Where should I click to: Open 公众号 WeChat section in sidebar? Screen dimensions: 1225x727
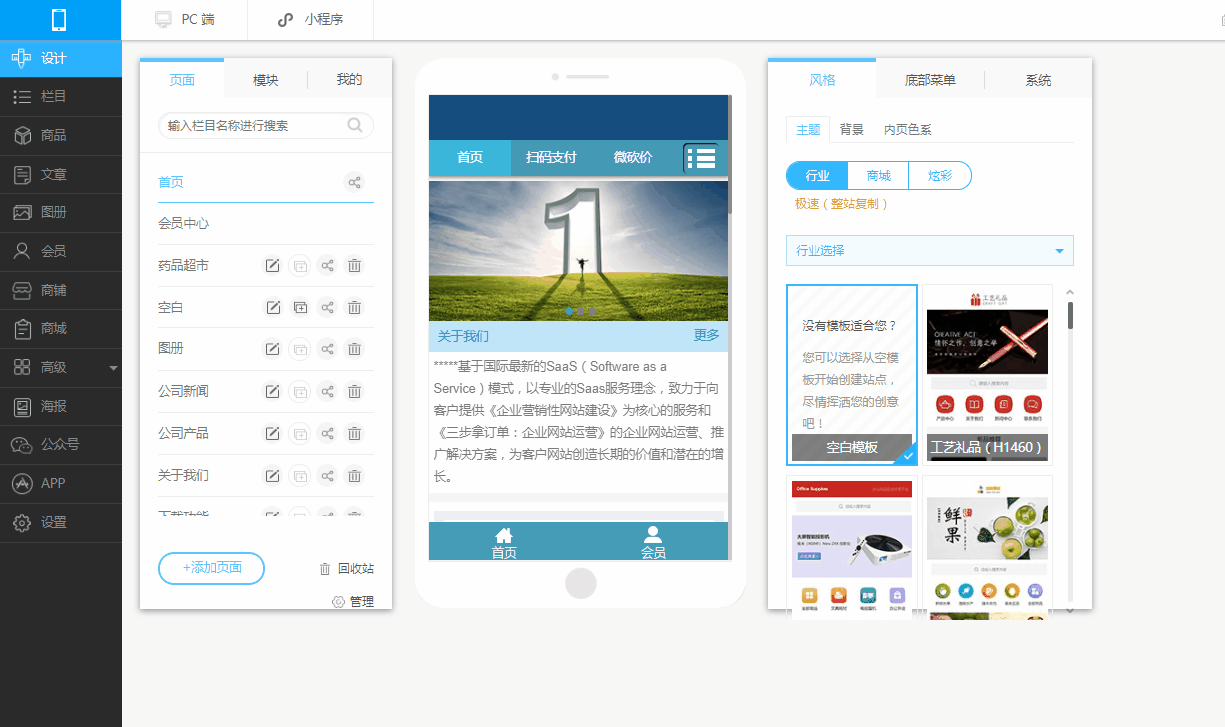(x=61, y=445)
